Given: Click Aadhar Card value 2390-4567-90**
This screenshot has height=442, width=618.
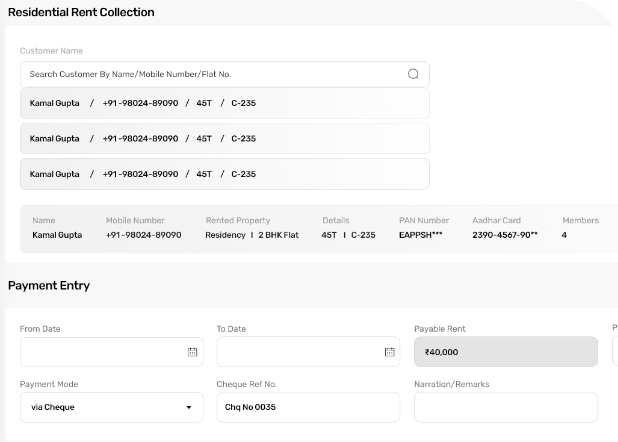Looking at the screenshot, I should click(505, 235).
